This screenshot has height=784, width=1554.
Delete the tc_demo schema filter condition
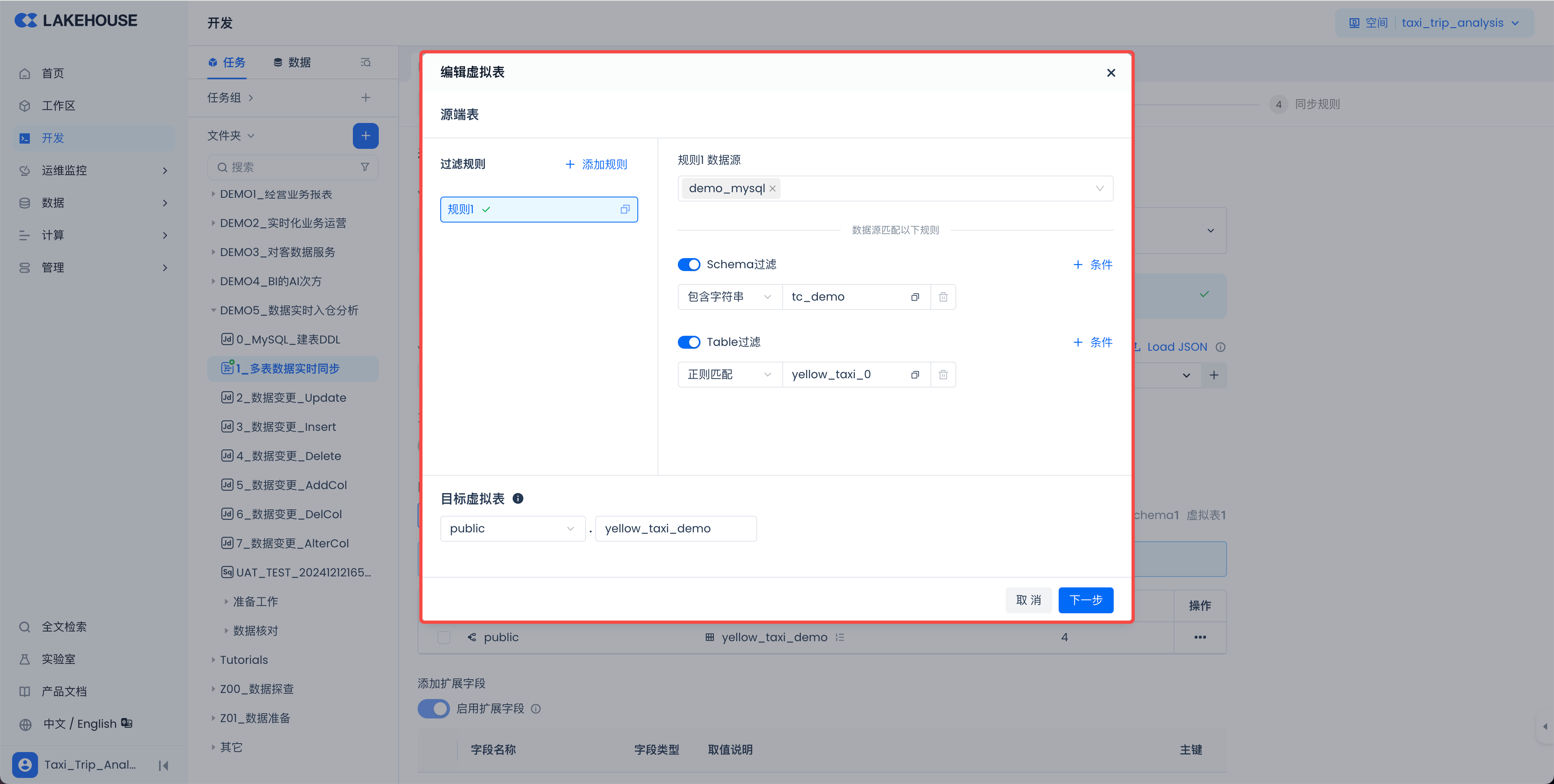943,297
